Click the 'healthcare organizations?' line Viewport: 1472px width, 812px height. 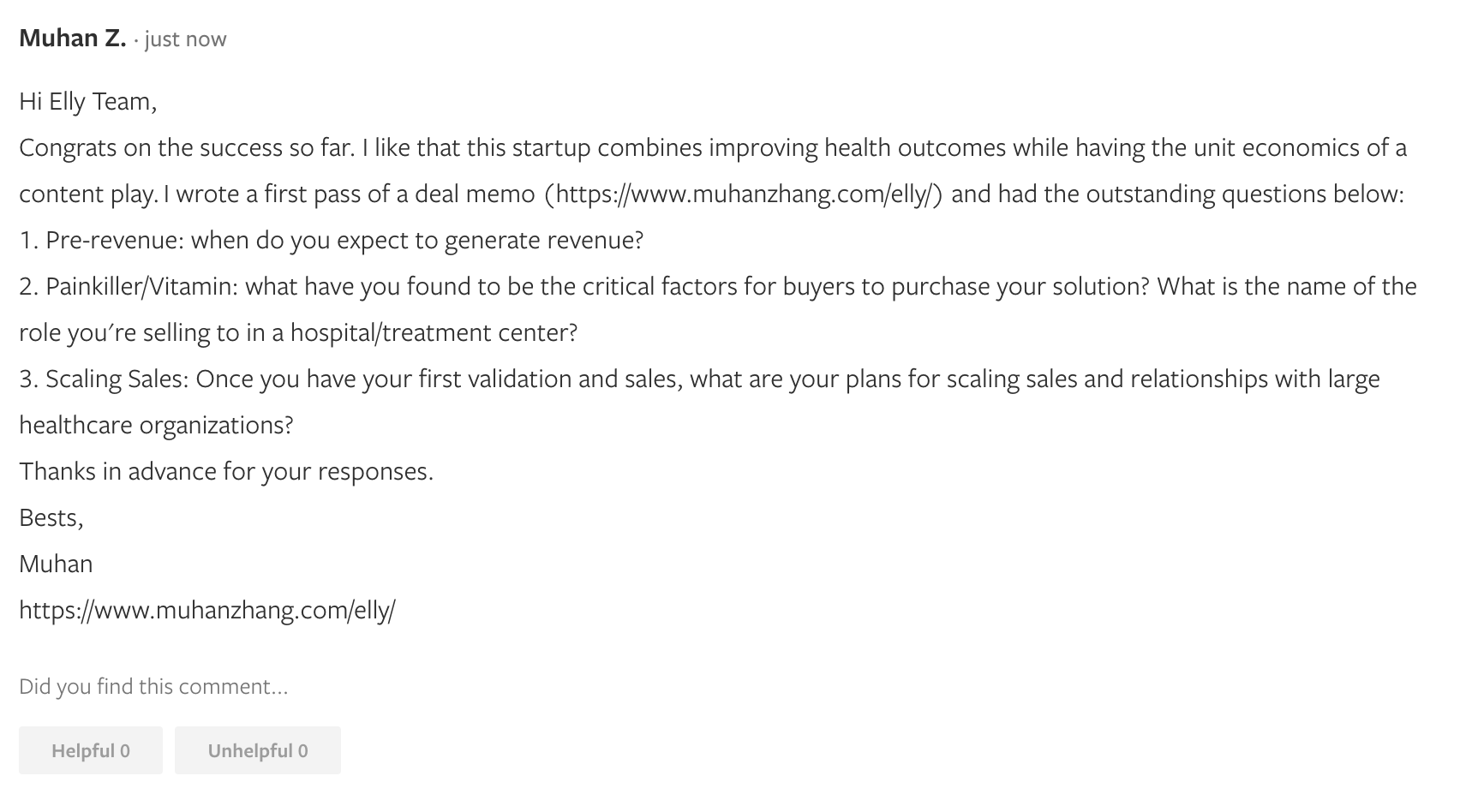point(156,426)
